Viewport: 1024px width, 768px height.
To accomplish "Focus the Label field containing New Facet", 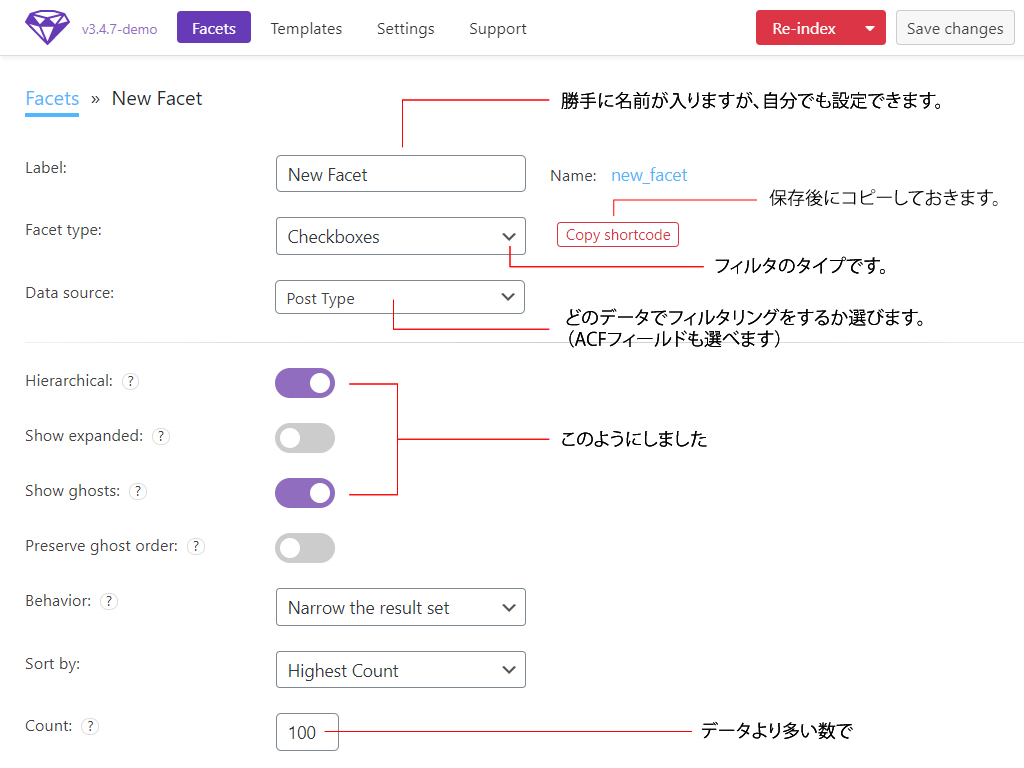I will pyautogui.click(x=401, y=174).
